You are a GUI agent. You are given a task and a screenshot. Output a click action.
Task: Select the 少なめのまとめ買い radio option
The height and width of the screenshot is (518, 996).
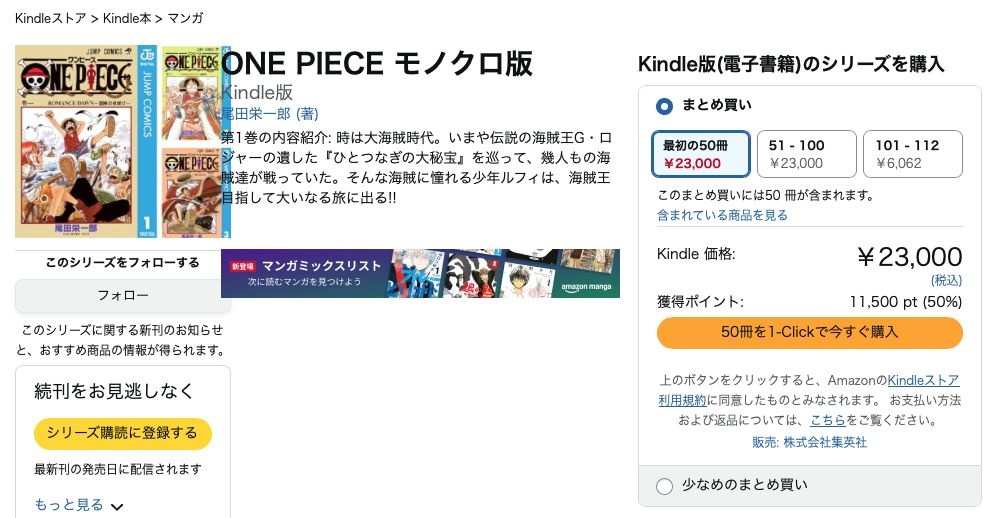coord(665,486)
